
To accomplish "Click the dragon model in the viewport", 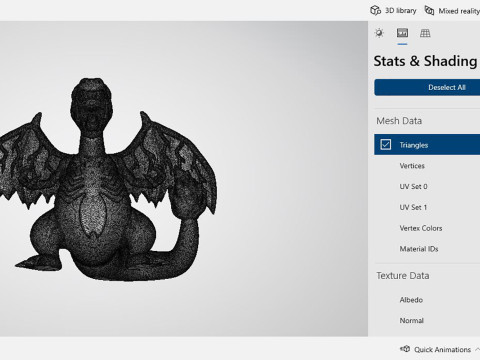I will point(107,180).
